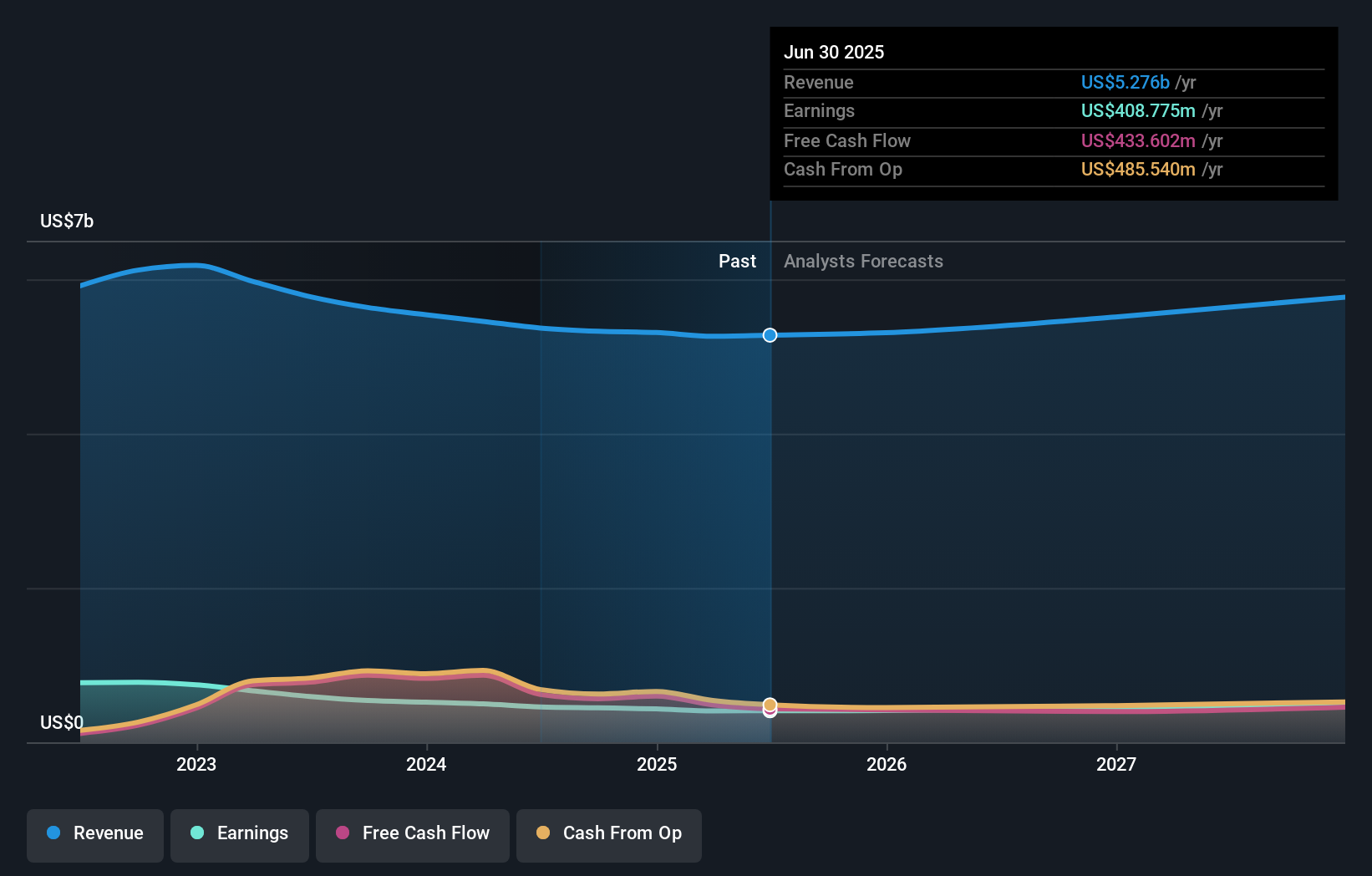1372x876 pixels.
Task: Click the Analysts Forecasts label
Action: [x=863, y=262]
